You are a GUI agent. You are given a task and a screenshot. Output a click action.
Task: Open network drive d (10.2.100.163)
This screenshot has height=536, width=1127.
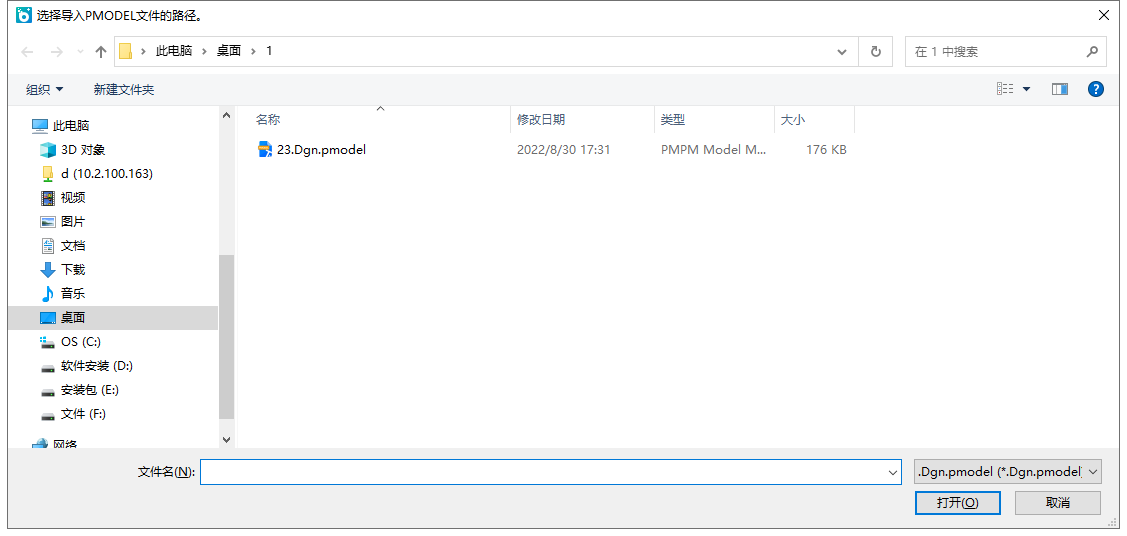[106, 173]
